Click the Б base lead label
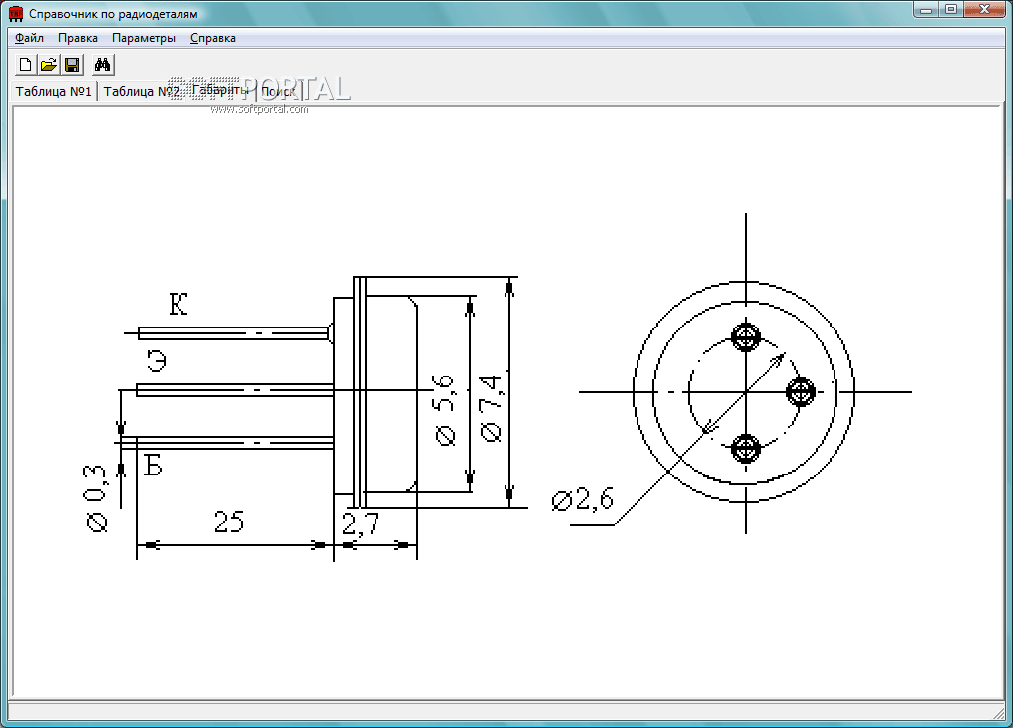 pos(153,464)
